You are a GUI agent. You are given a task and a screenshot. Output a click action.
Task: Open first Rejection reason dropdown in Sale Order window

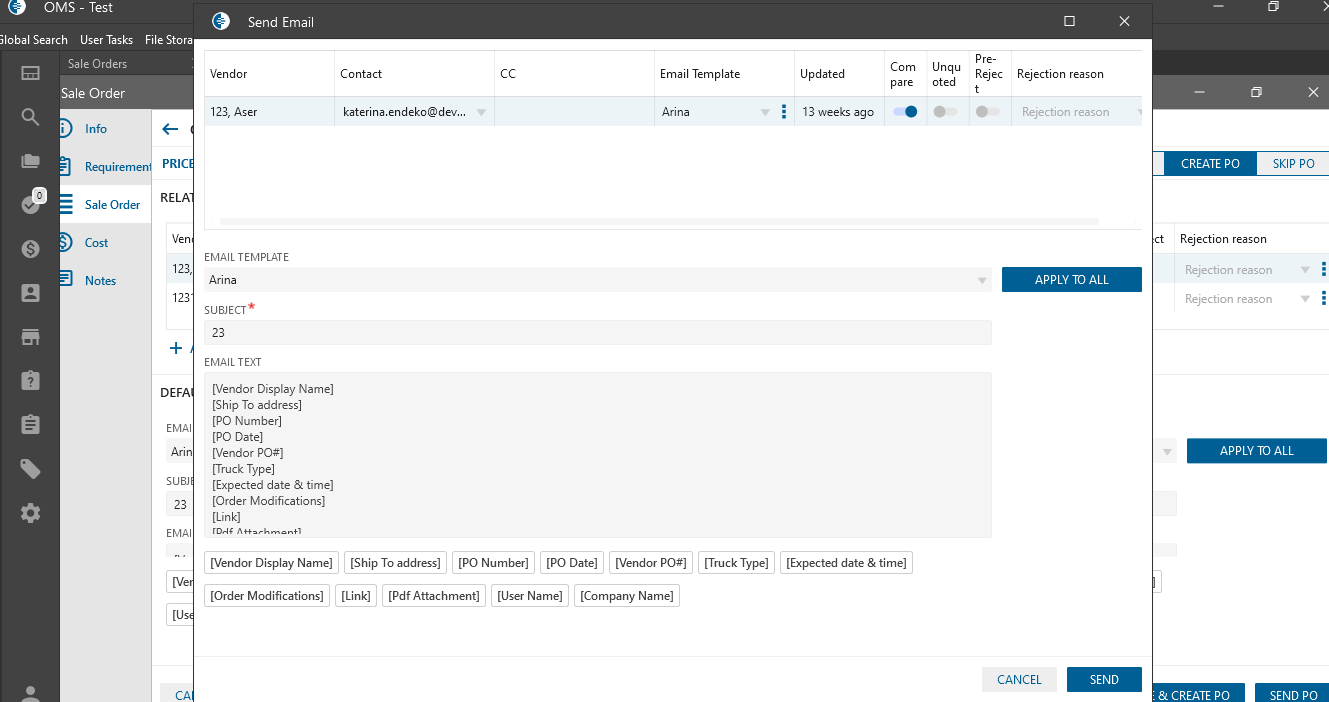coord(1305,270)
